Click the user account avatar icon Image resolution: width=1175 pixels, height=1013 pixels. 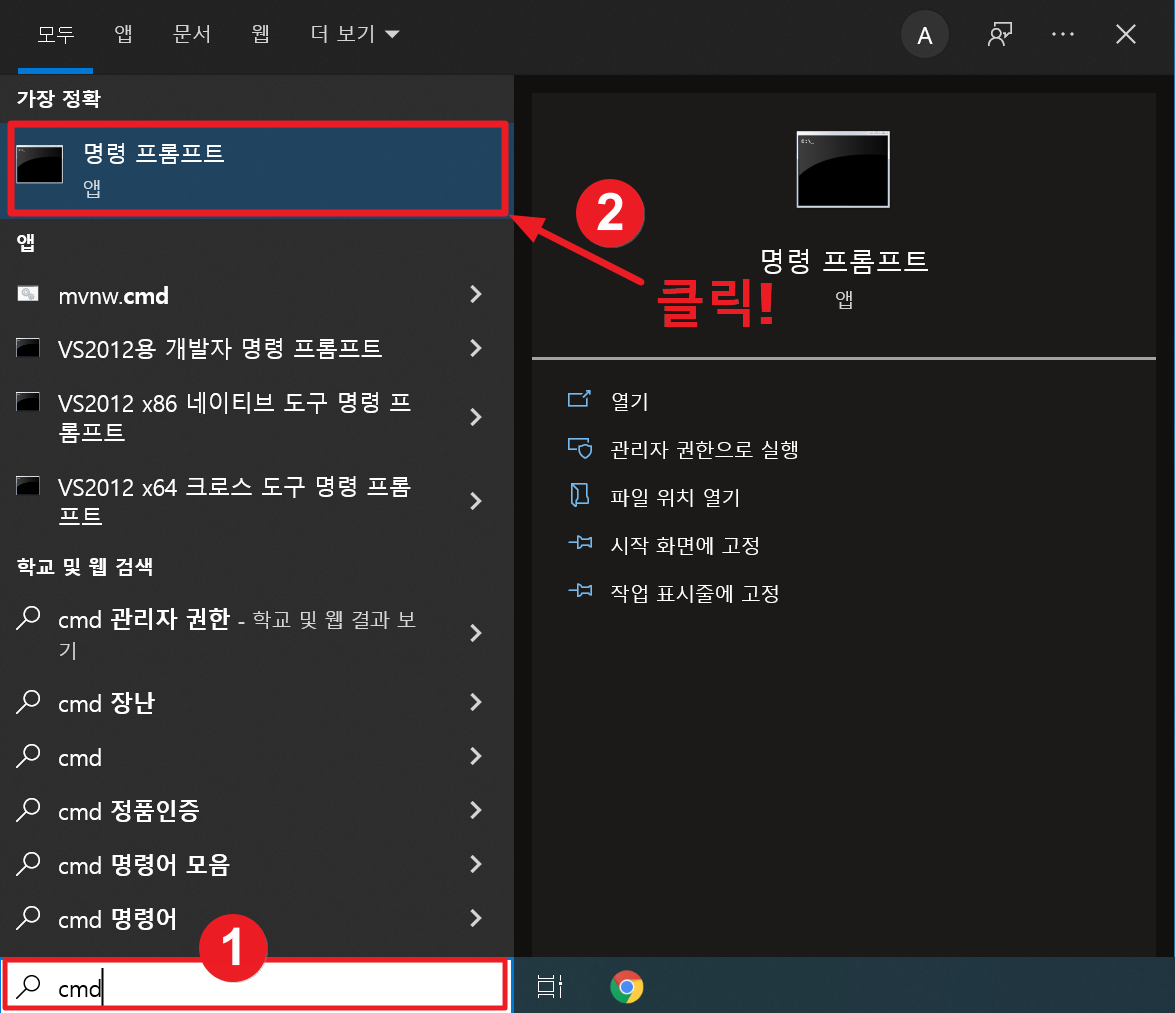[x=924, y=34]
